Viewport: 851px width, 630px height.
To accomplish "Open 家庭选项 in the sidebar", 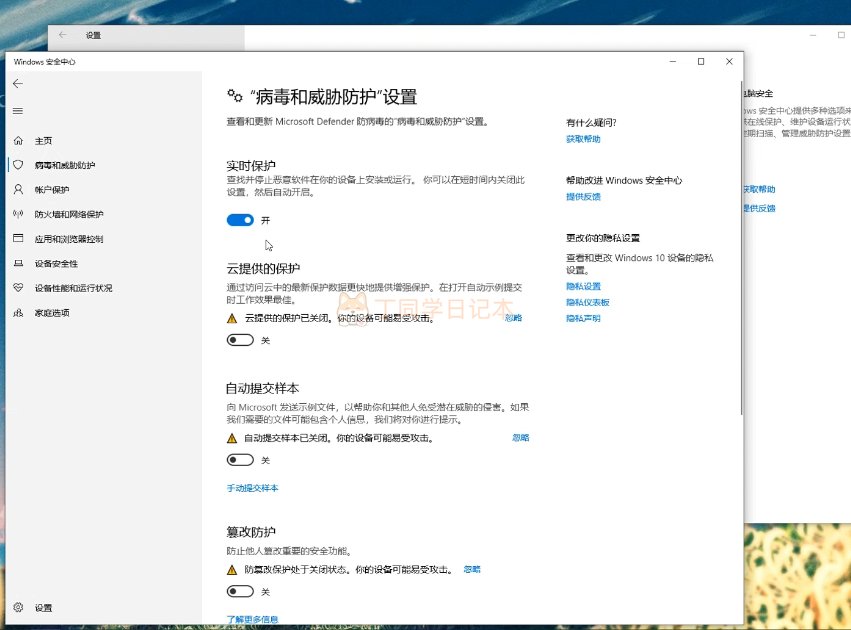I will (52, 313).
